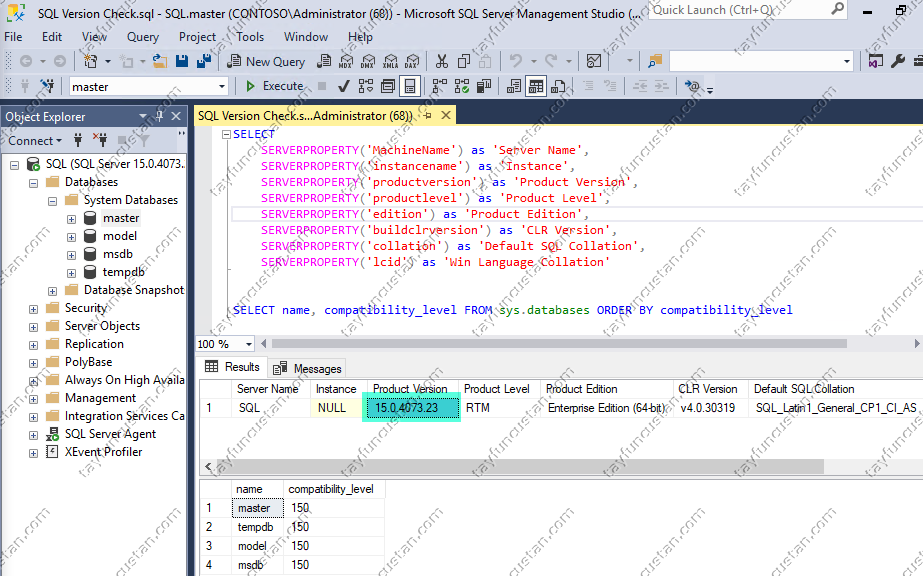Open the Properties wrench icon
The width and height of the screenshot is (923, 576).
(x=898, y=61)
